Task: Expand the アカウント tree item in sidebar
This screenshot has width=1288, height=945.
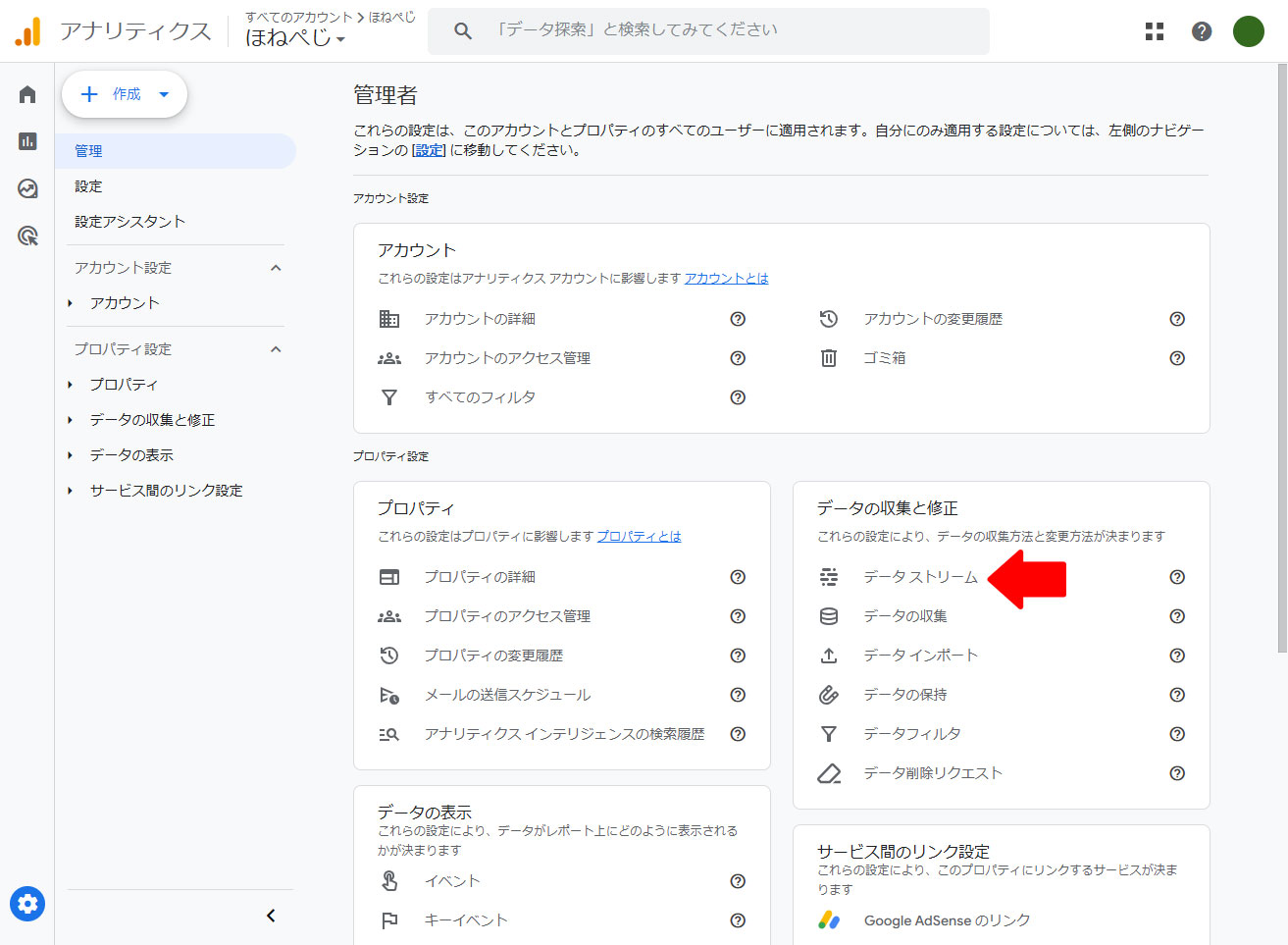Action: (x=70, y=303)
